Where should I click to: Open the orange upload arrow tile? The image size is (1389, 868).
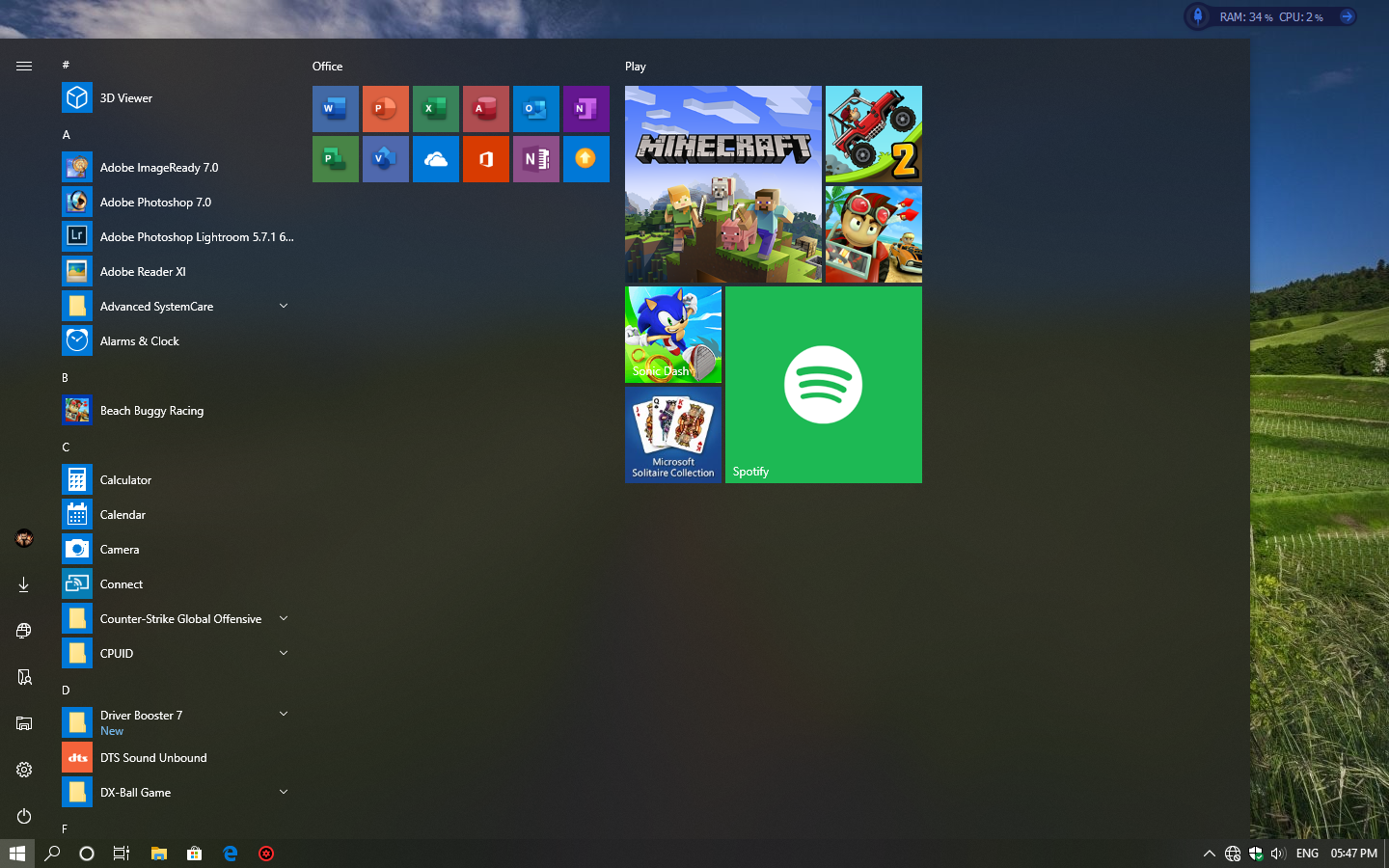[586, 159]
